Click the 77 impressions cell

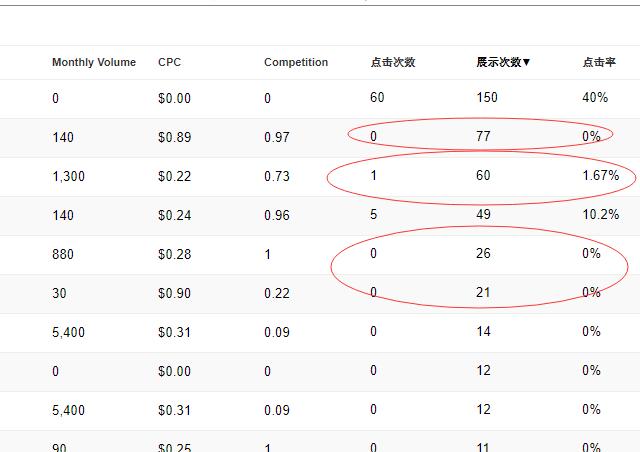click(483, 136)
